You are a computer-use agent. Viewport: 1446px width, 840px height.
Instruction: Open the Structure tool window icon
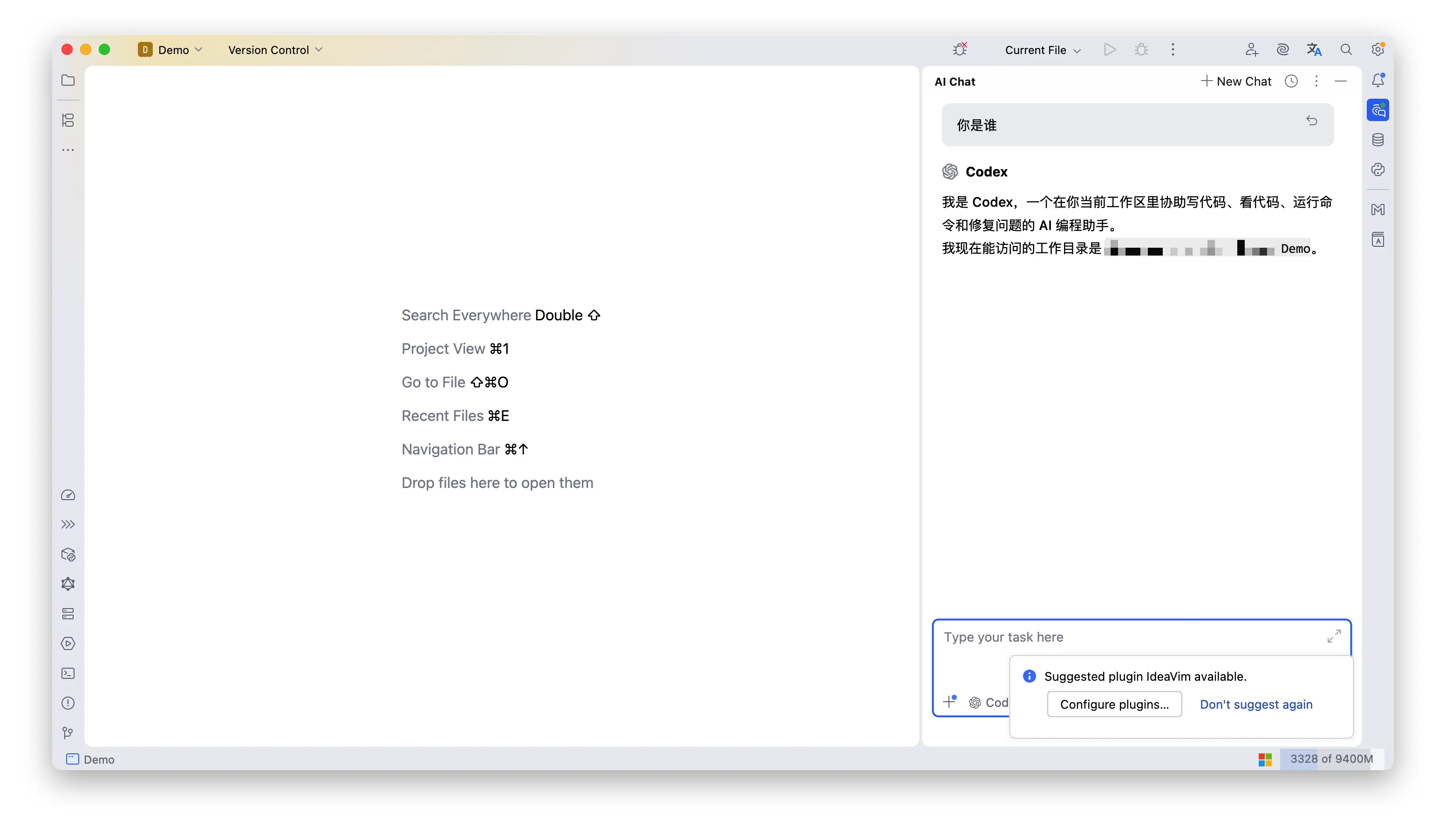68,121
